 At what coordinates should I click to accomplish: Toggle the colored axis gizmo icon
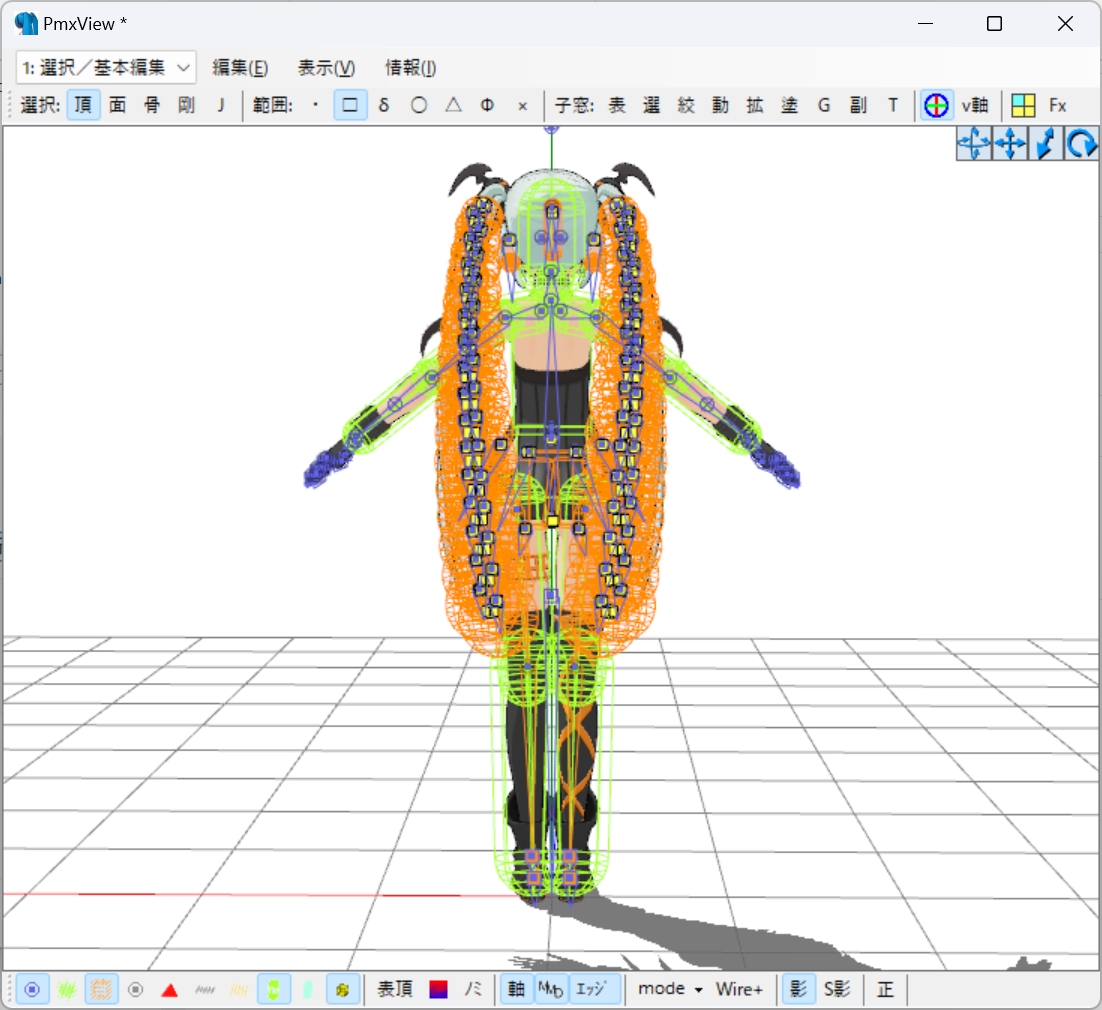[936, 105]
